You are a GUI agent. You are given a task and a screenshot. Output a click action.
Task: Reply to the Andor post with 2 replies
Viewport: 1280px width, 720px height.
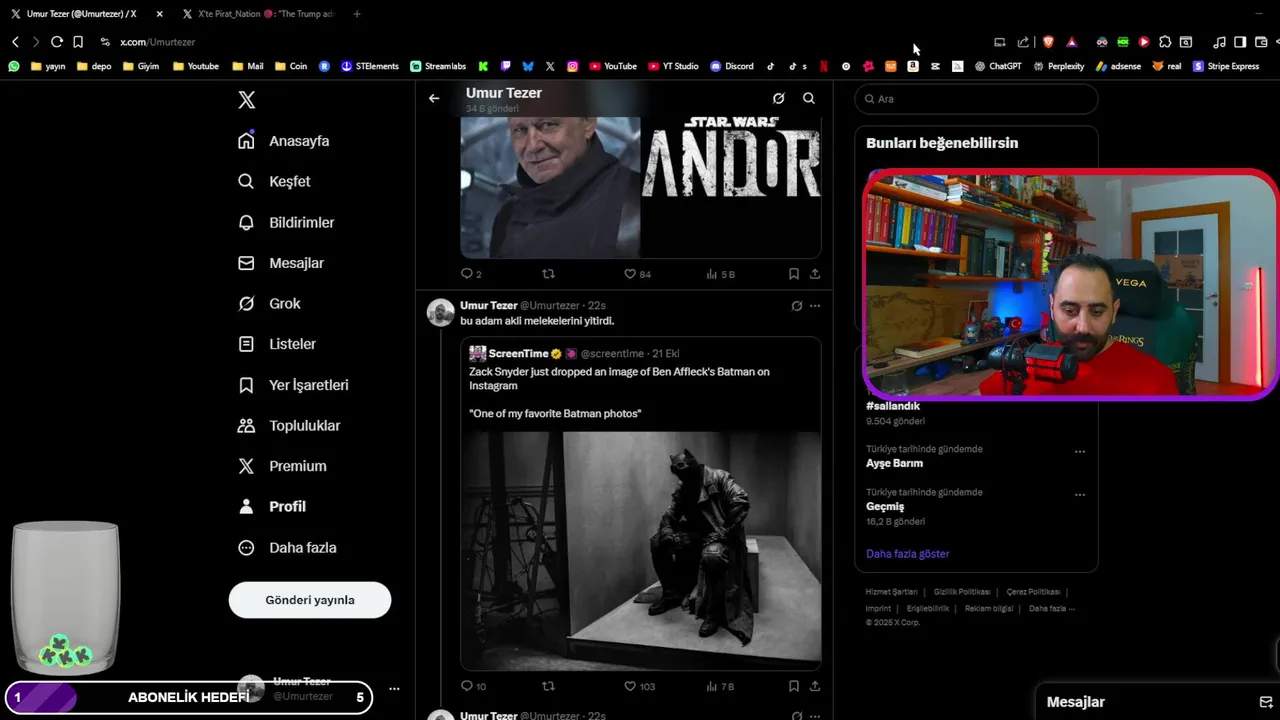[x=471, y=274]
